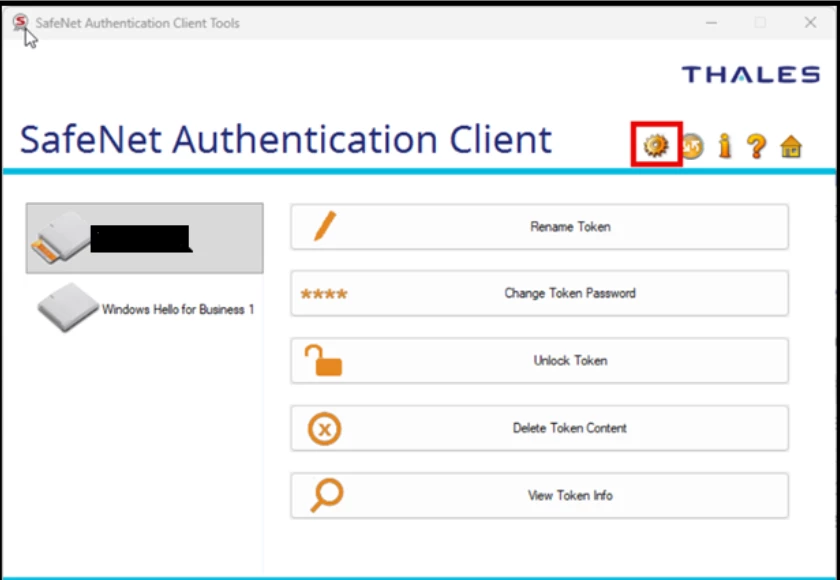Select Windows Hello for Business 1 token
Image resolution: width=840 pixels, height=580 pixels.
click(x=145, y=309)
